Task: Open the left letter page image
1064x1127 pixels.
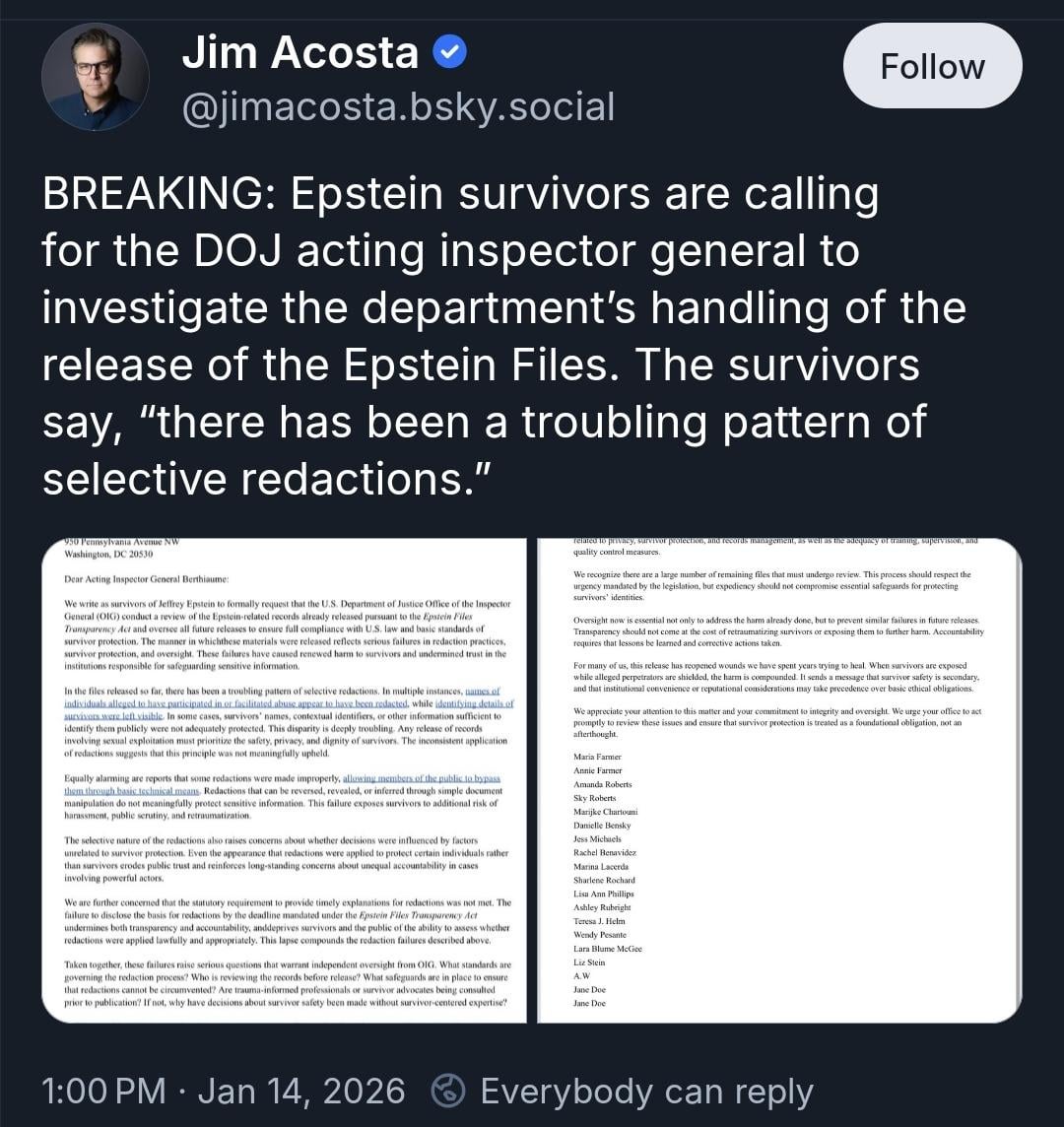Action: click(284, 779)
